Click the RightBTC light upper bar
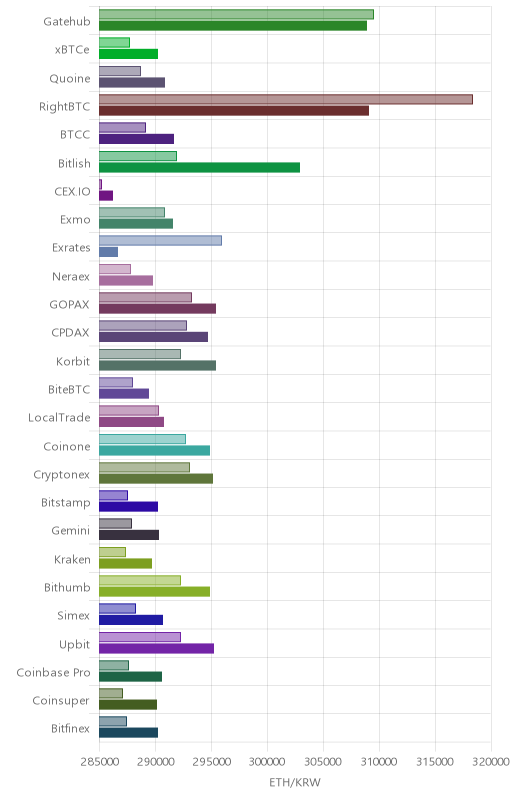512x800 pixels. point(286,99)
